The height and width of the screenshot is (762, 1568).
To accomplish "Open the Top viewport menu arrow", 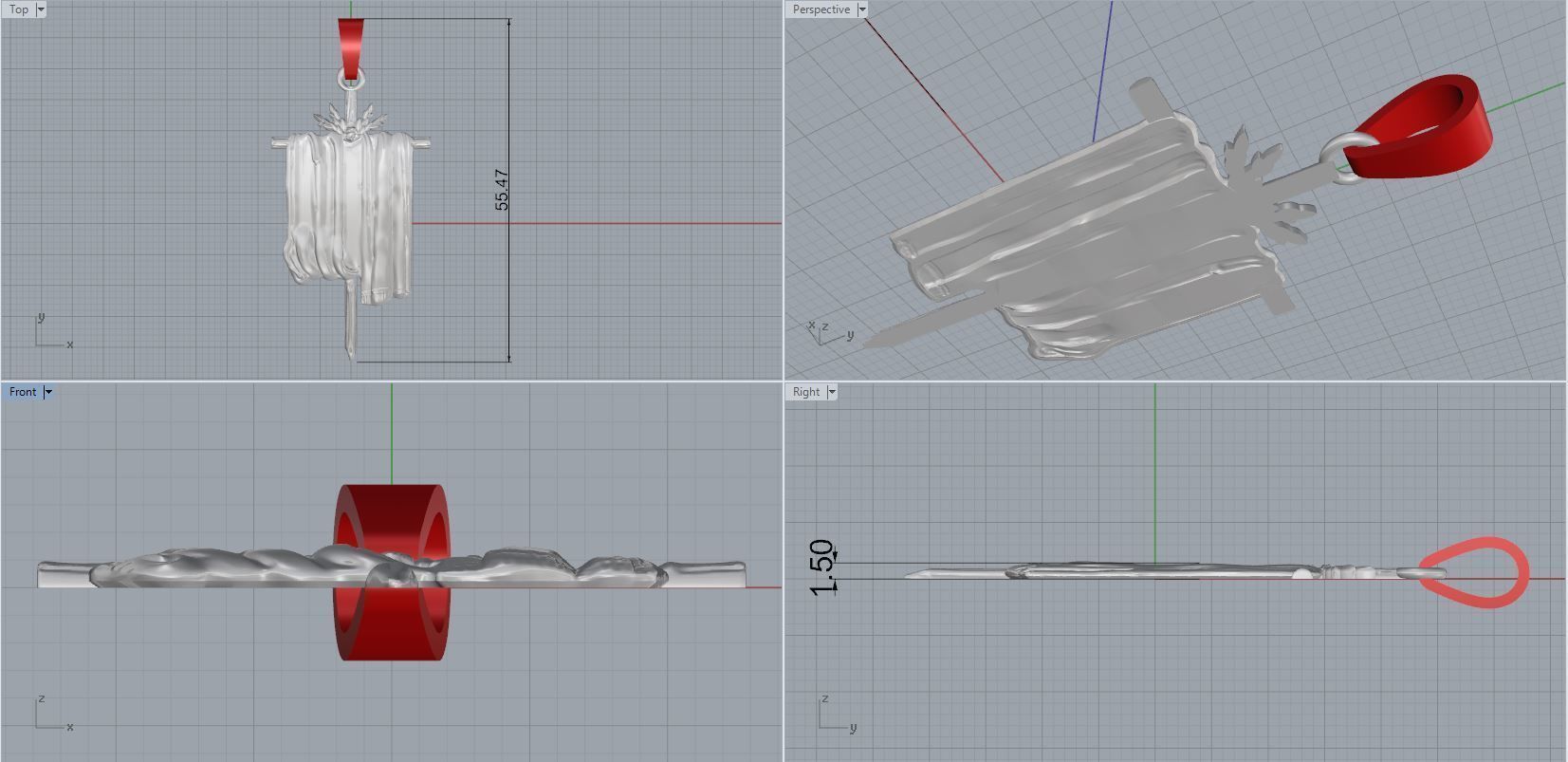I will pyautogui.click(x=41, y=9).
